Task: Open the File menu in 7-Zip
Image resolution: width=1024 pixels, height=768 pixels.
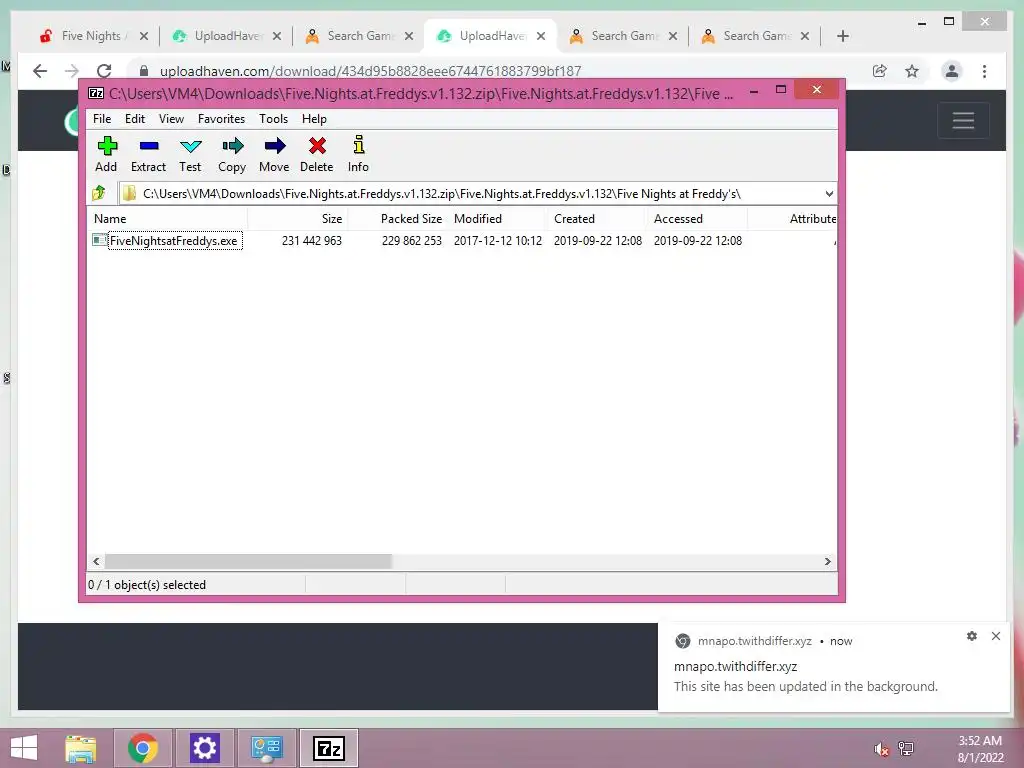Action: click(x=102, y=119)
